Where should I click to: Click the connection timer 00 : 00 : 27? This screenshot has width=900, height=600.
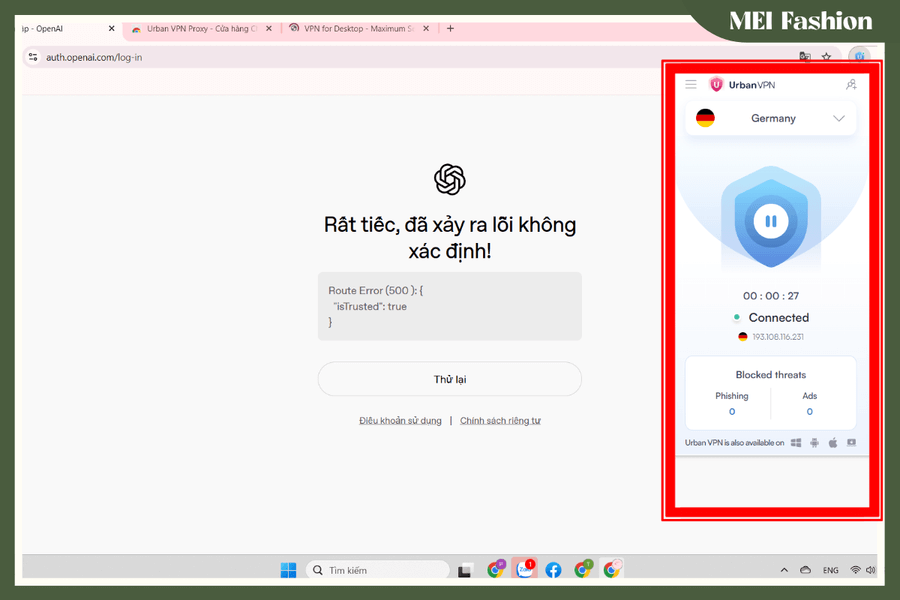pos(771,296)
